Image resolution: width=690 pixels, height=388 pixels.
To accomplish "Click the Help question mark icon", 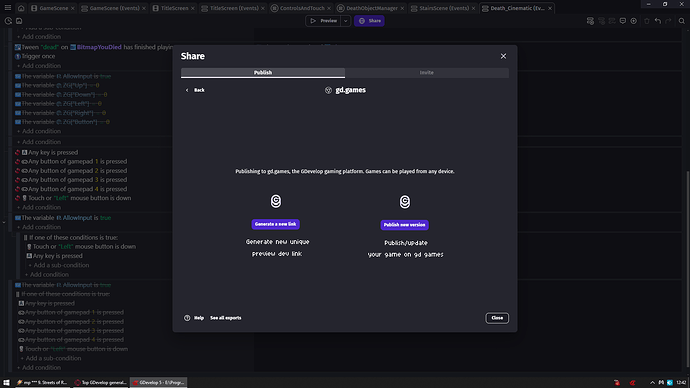I will tap(187, 318).
